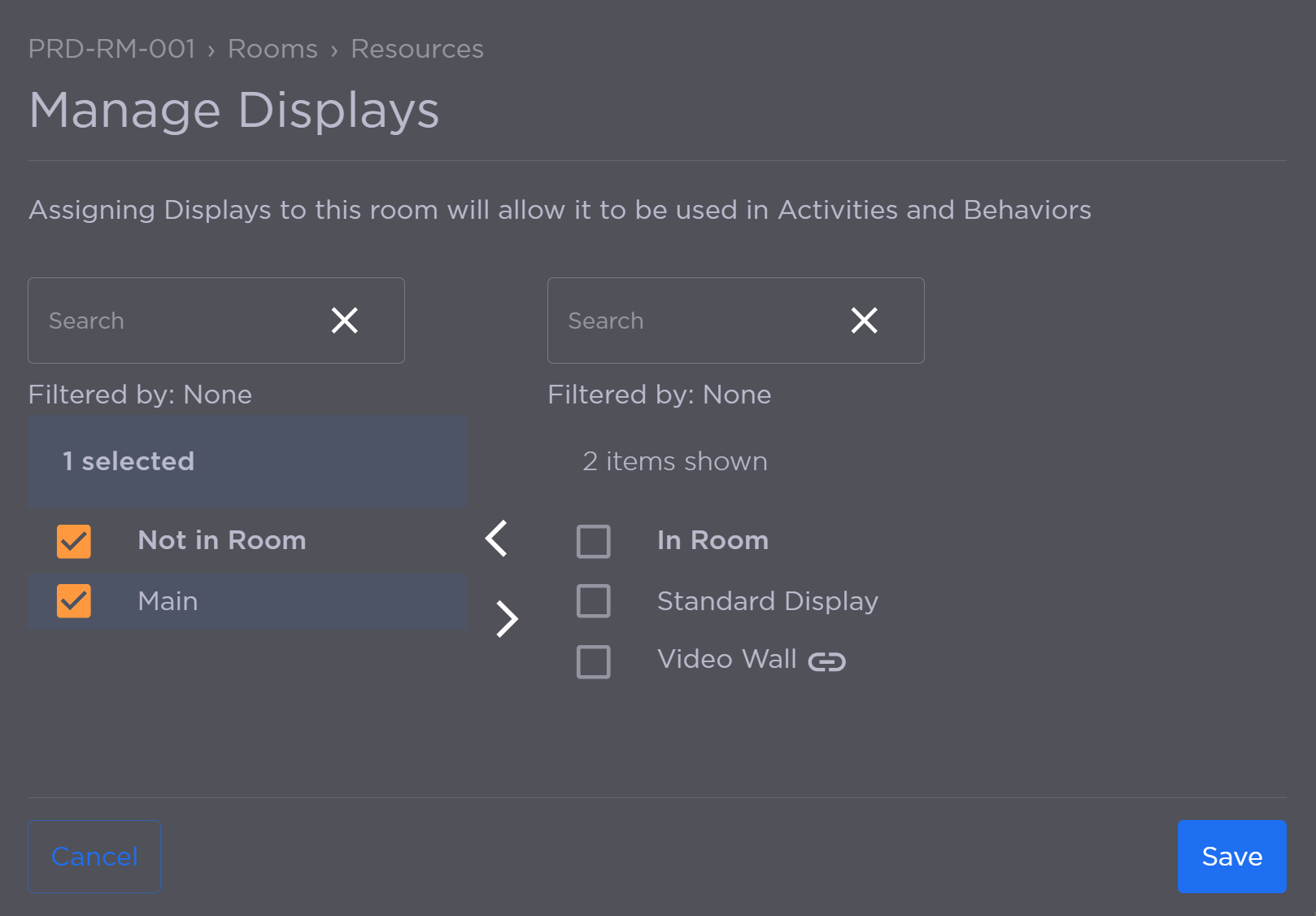Uncheck the Main checkbox
This screenshot has width=1316, height=916.
click(x=72, y=601)
